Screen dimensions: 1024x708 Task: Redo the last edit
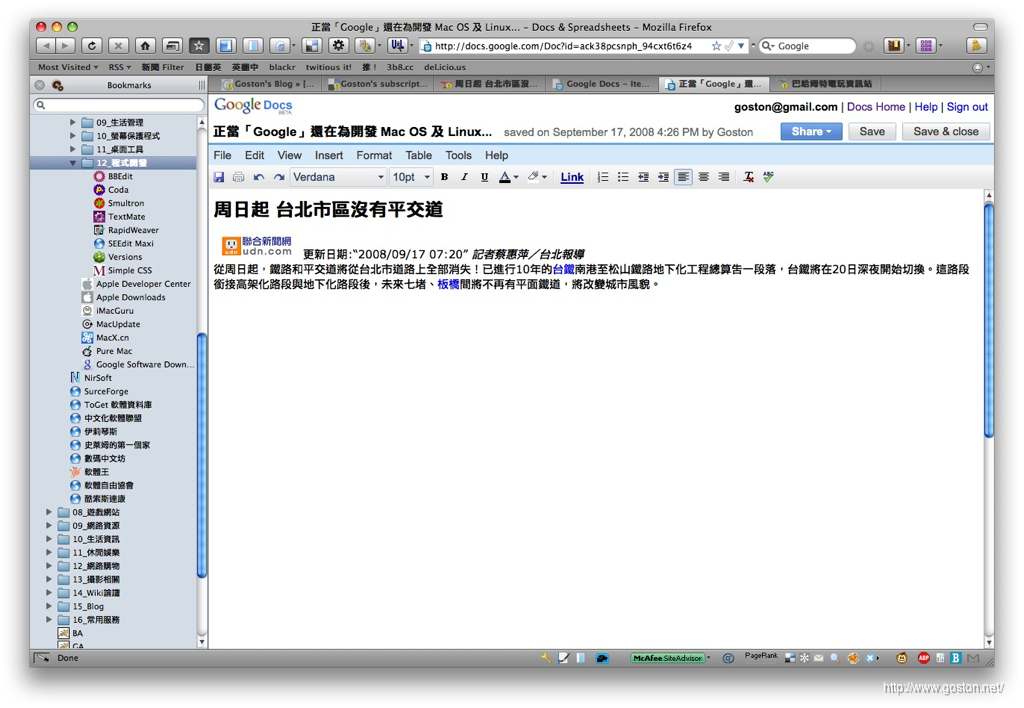coord(279,177)
